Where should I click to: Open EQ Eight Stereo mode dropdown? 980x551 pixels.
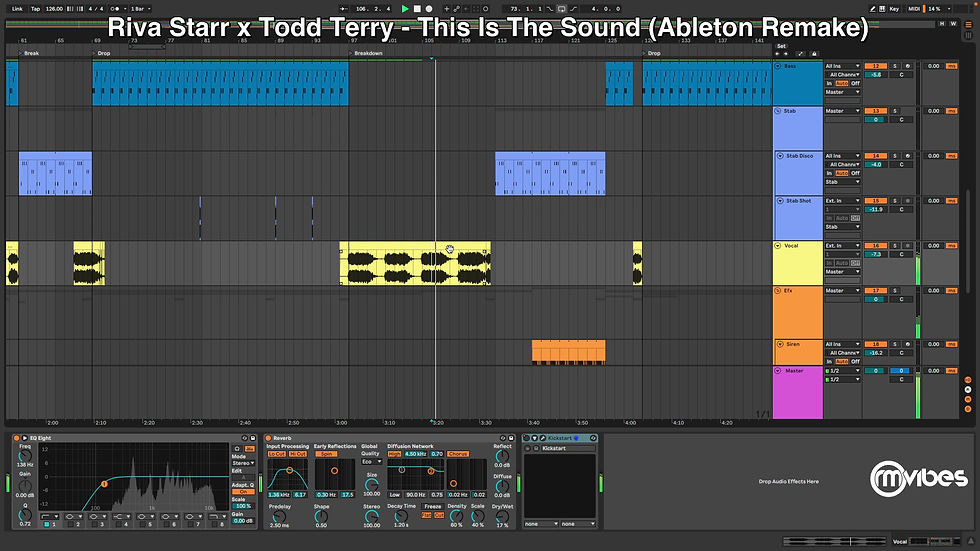coord(243,464)
